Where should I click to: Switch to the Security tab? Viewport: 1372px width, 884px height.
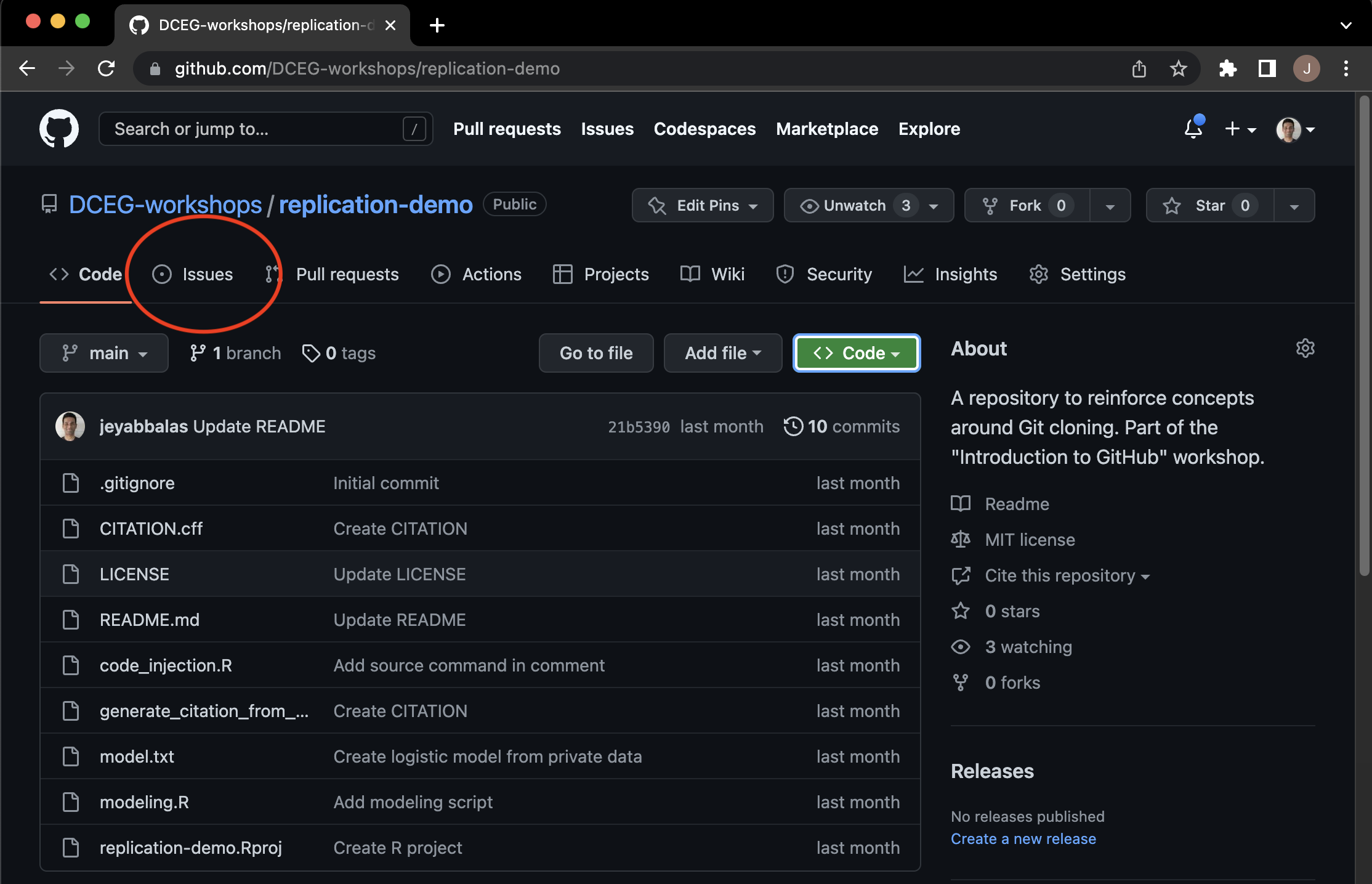tap(824, 274)
